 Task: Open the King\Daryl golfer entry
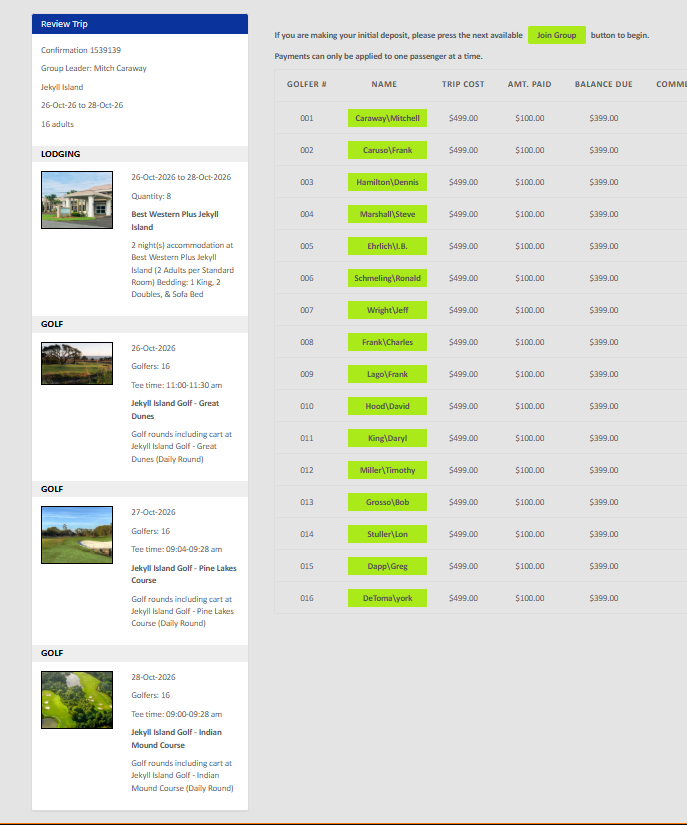pyautogui.click(x=387, y=438)
